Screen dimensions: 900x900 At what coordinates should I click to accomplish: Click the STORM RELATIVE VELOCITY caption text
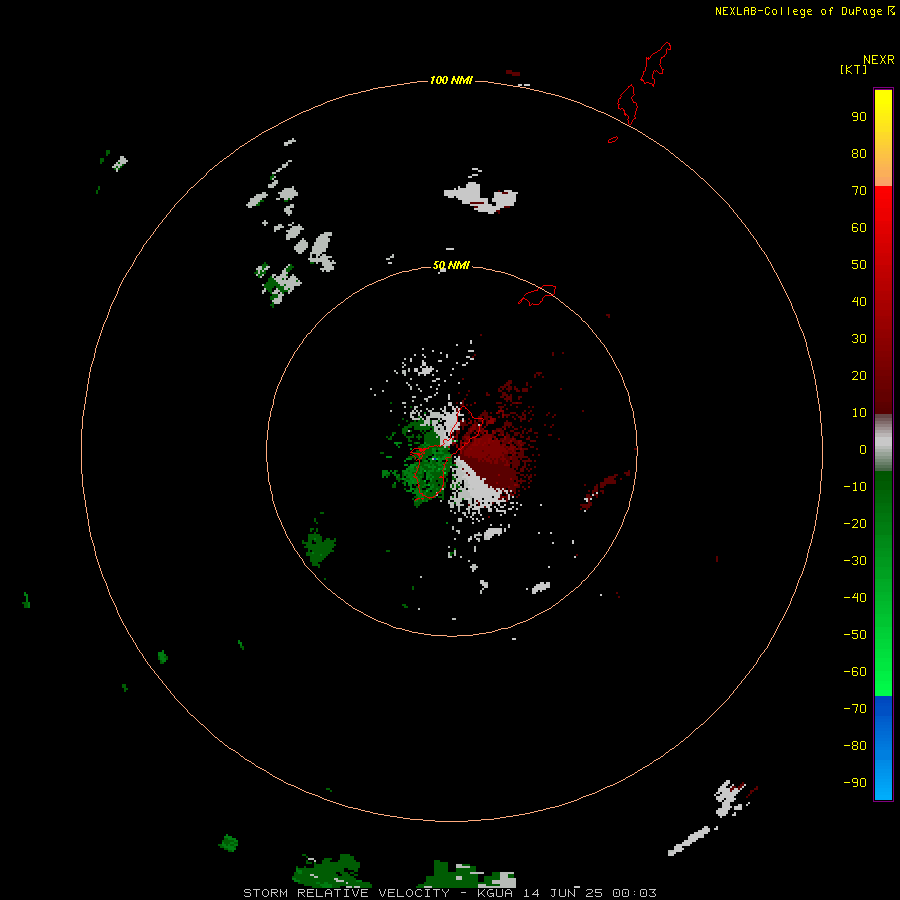point(346,893)
